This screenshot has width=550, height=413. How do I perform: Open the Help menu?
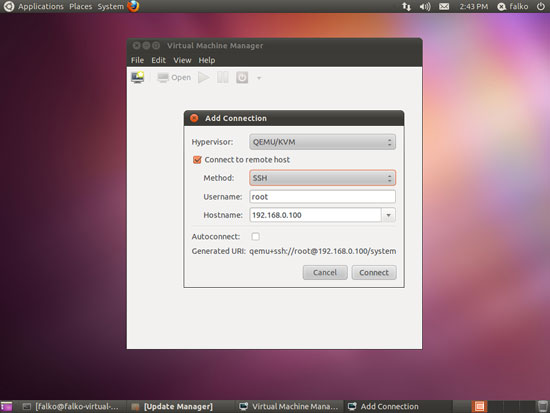[x=207, y=60]
